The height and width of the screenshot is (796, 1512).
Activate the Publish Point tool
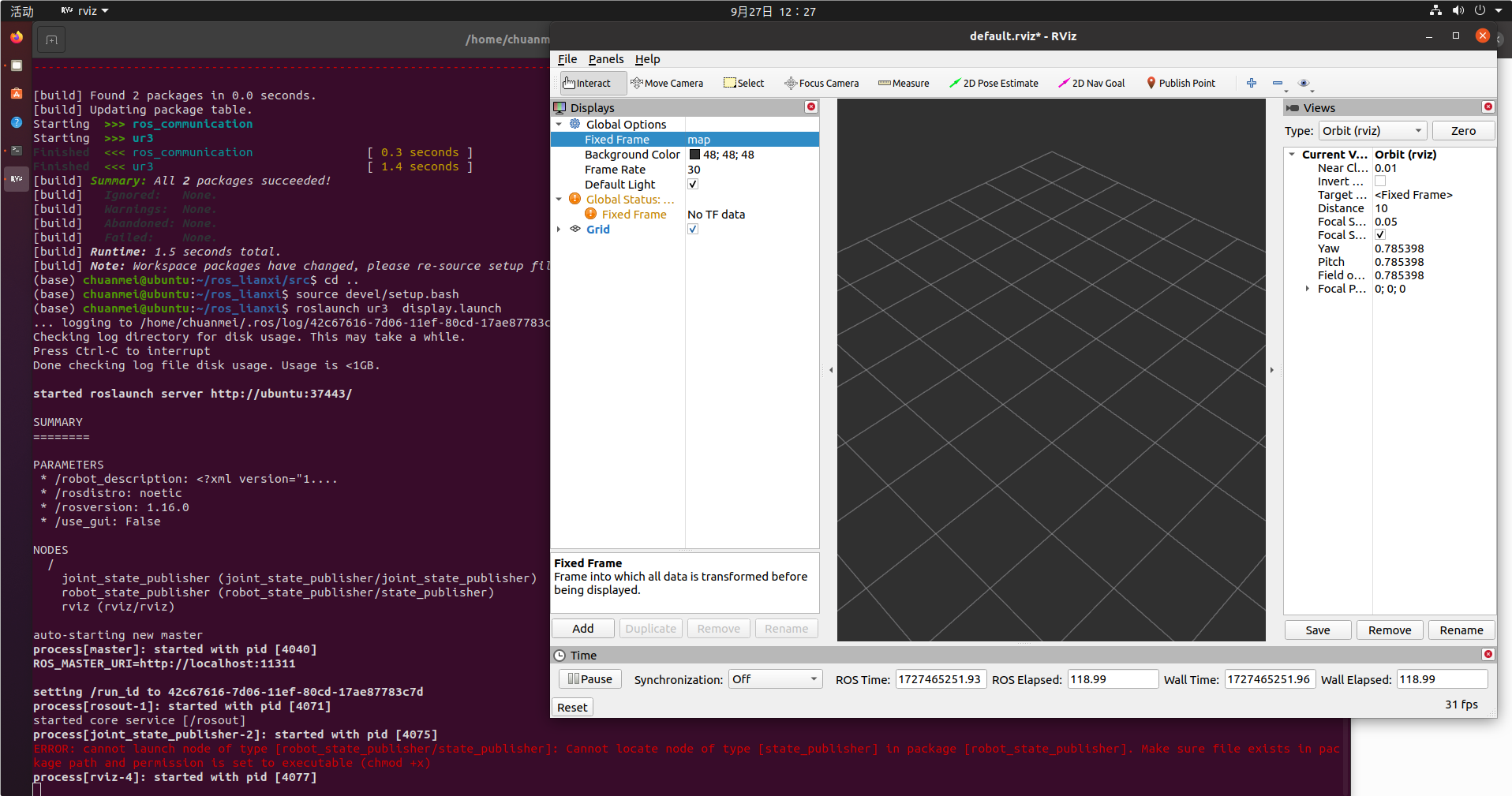(1180, 83)
